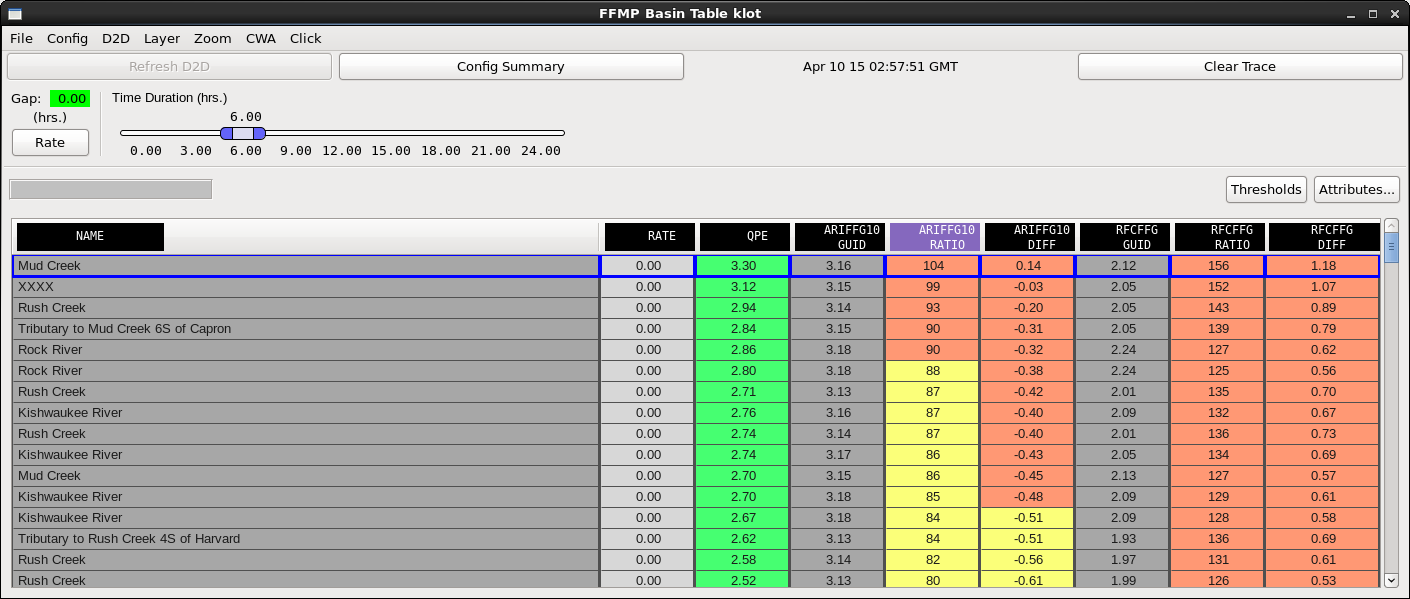Click the table scrollbar down arrow

click(1391, 580)
